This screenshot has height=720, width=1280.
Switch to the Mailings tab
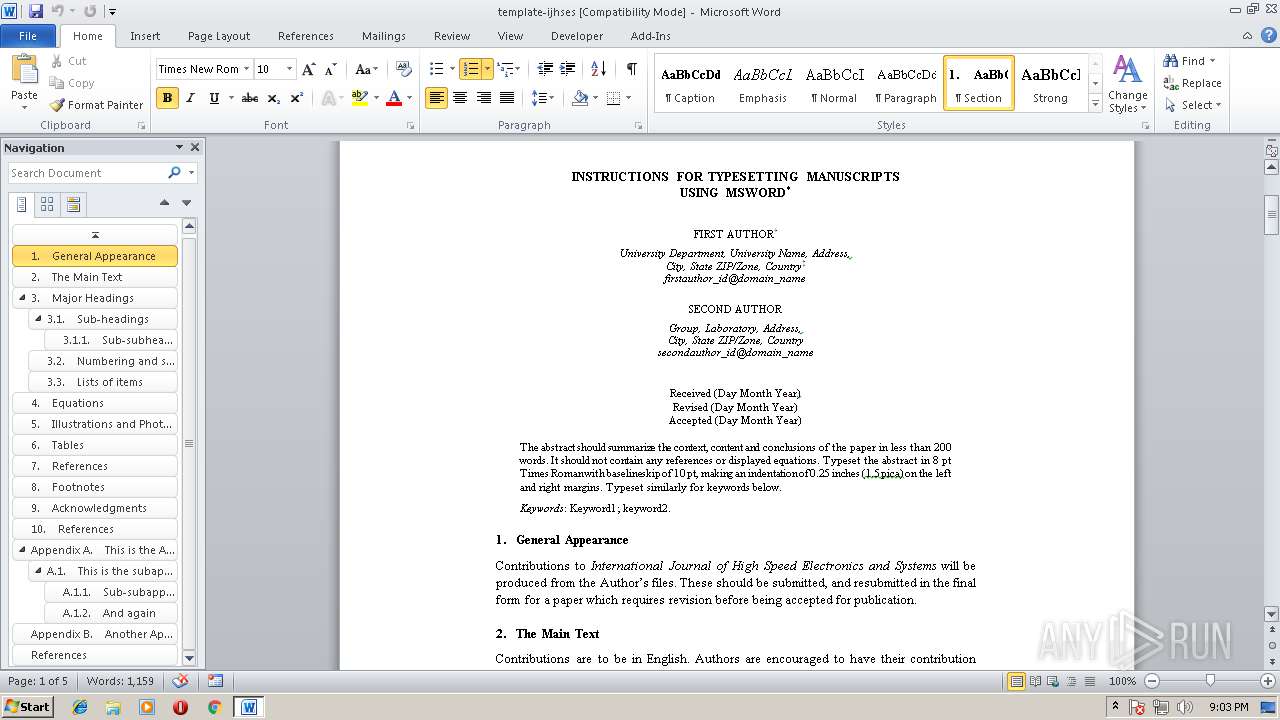point(384,36)
